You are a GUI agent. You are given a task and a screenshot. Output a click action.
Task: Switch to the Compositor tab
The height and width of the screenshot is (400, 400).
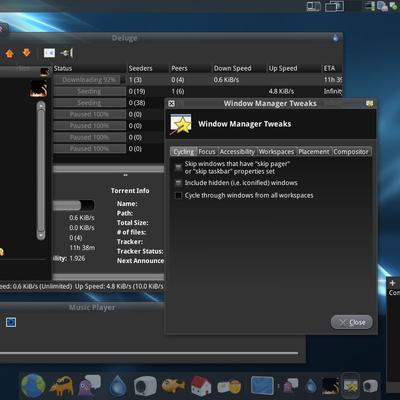351,152
